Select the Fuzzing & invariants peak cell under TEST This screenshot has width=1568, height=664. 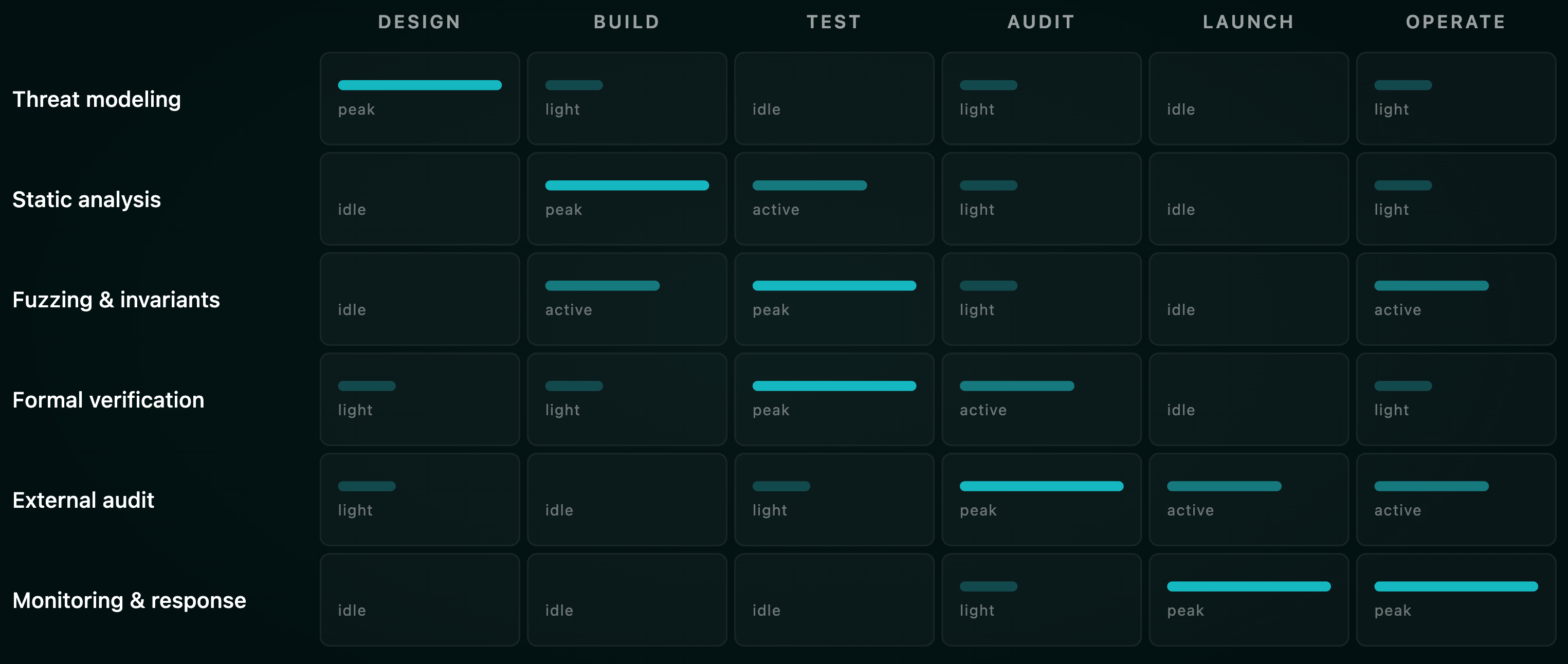[834, 299]
